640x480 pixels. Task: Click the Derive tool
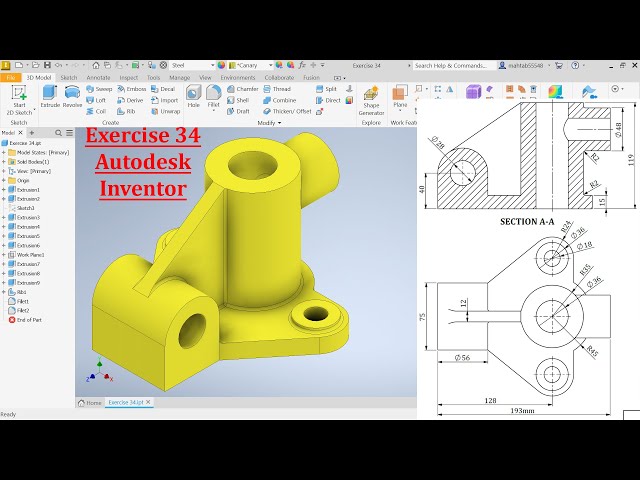130,100
